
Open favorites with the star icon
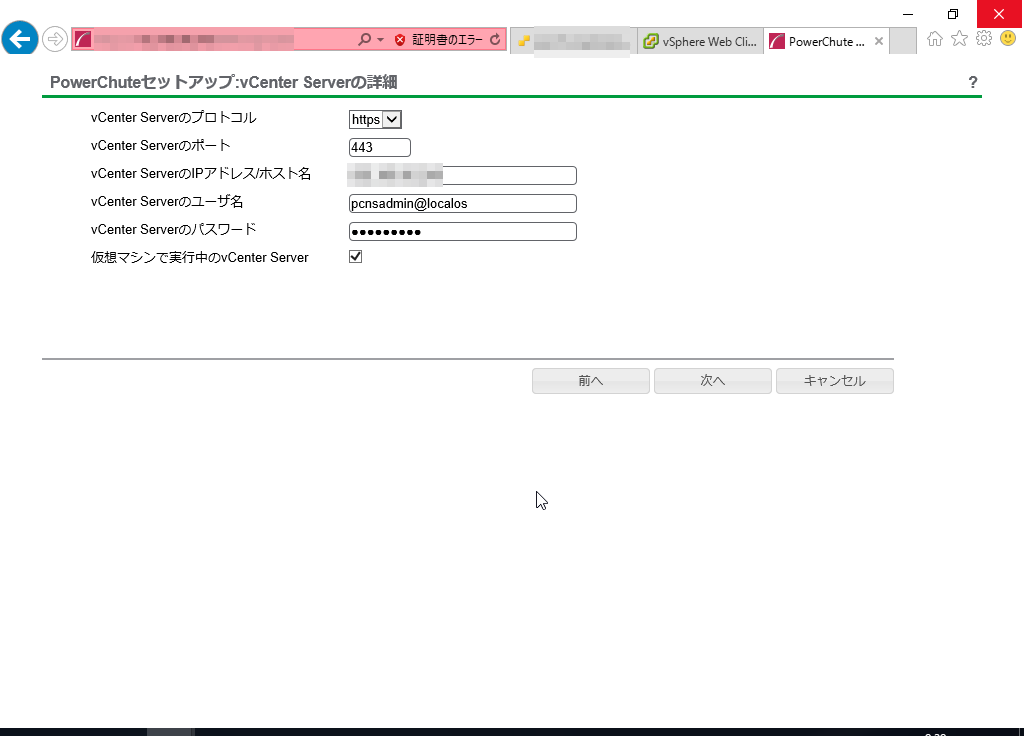click(x=959, y=39)
